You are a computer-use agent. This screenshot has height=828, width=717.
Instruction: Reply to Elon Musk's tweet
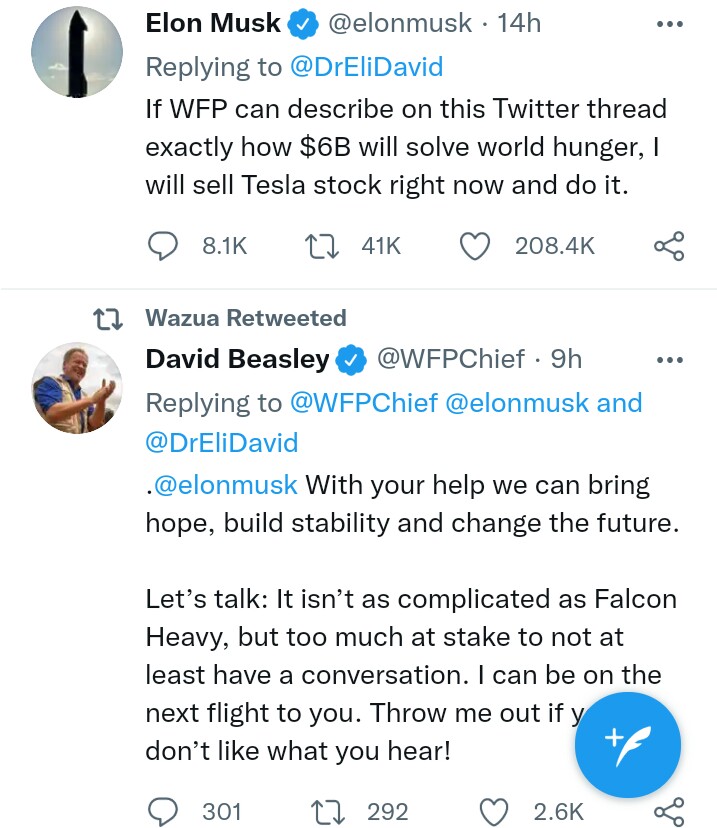pos(163,246)
